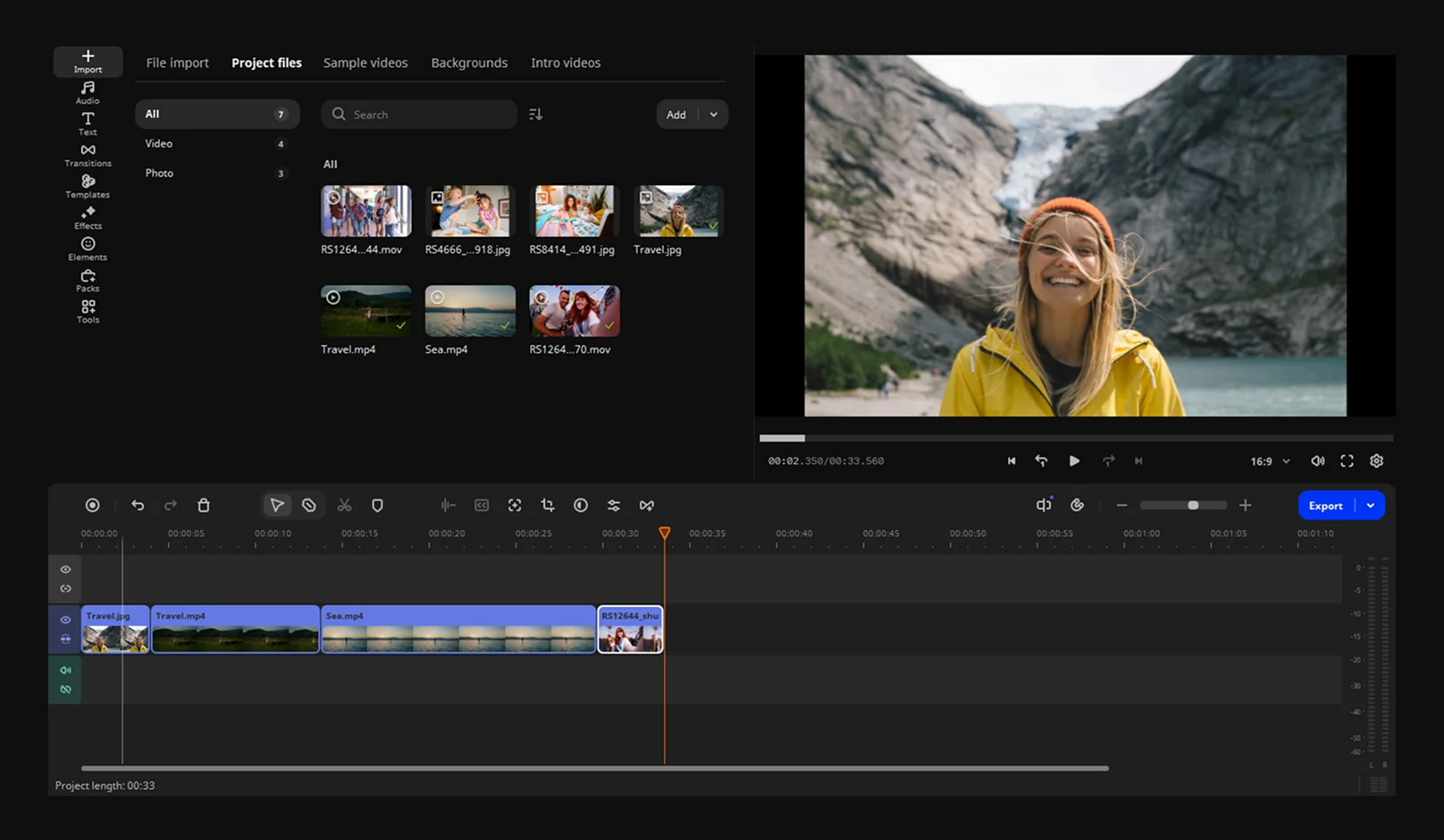Open the Intro videos tab

(566, 63)
